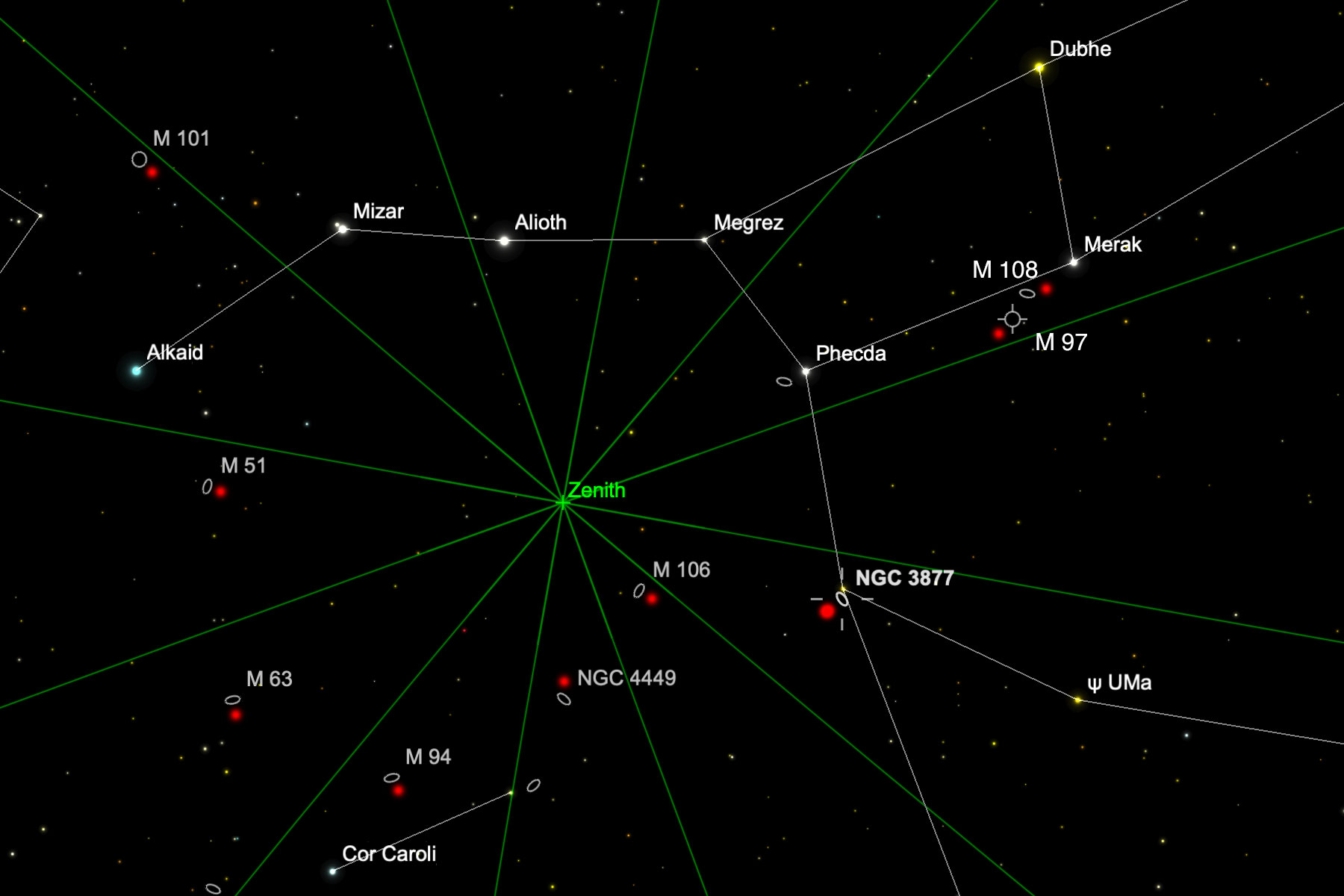Select the M 94 label
Screen dimensions: 1344x896
428,757
